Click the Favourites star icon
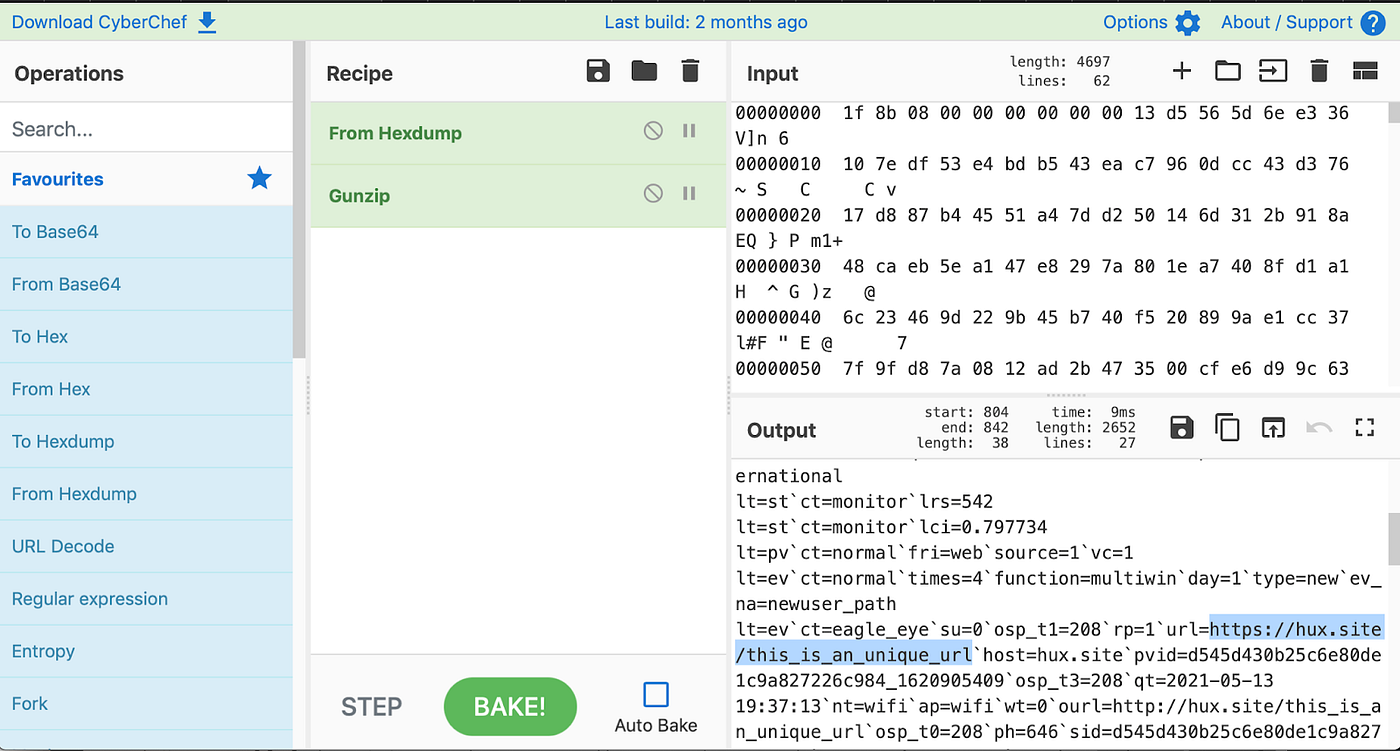The height and width of the screenshot is (751, 1400). coord(259,179)
